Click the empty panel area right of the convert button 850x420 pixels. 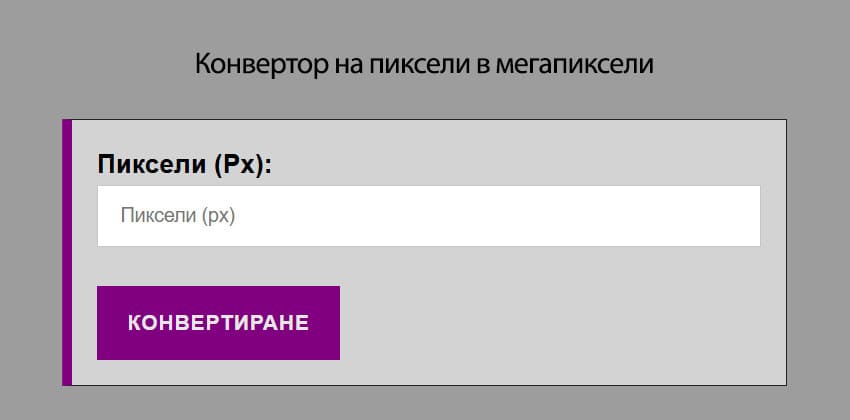560,323
